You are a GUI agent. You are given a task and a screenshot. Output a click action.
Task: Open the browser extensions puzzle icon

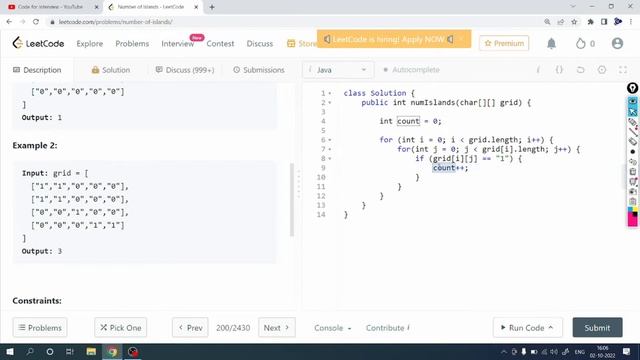click(590, 22)
